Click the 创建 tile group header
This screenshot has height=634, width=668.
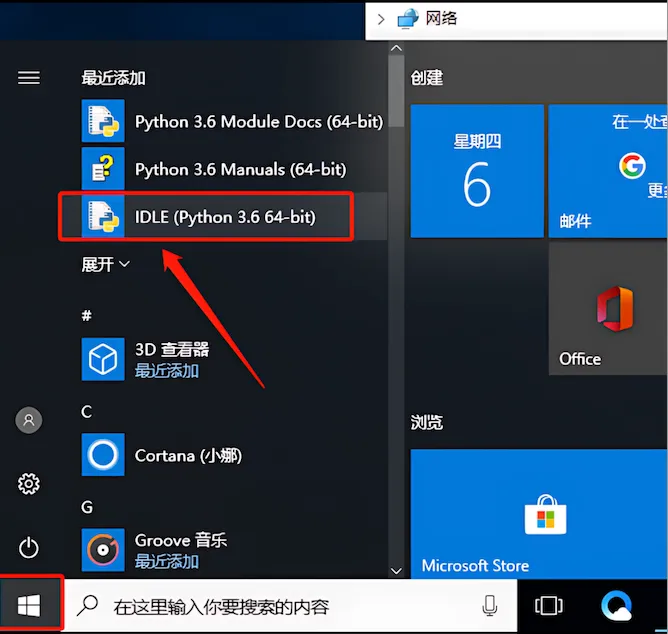(x=427, y=78)
